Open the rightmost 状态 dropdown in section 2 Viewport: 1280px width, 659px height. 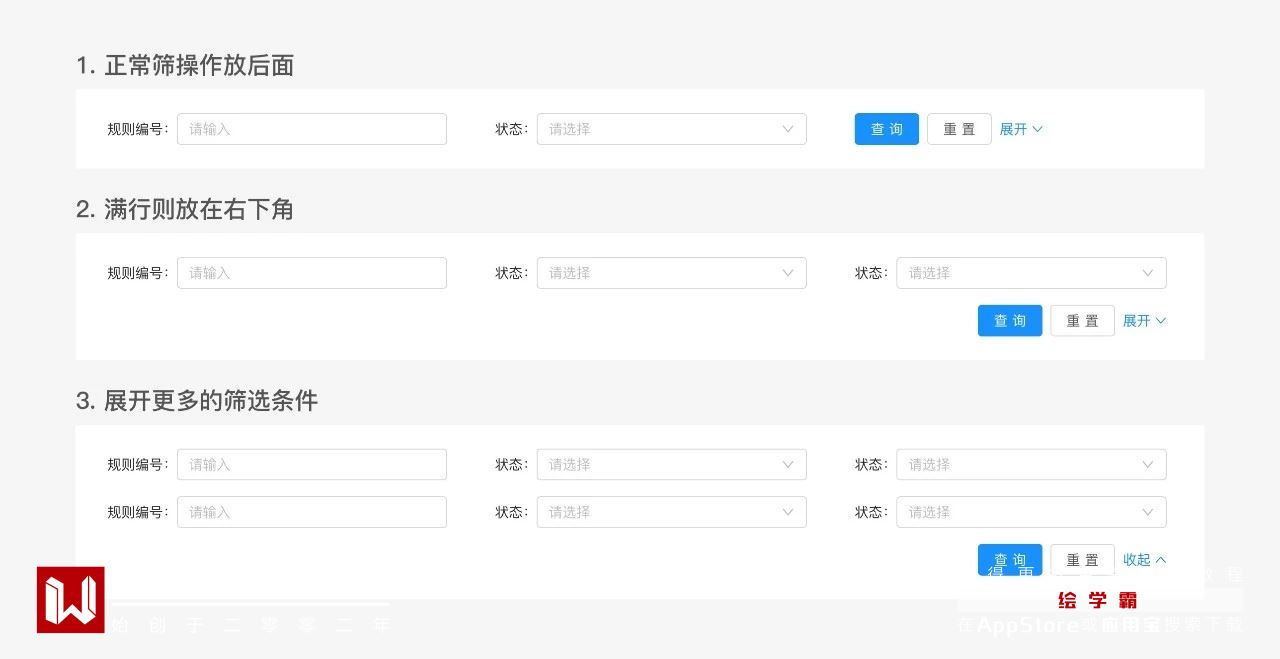[1031, 273]
